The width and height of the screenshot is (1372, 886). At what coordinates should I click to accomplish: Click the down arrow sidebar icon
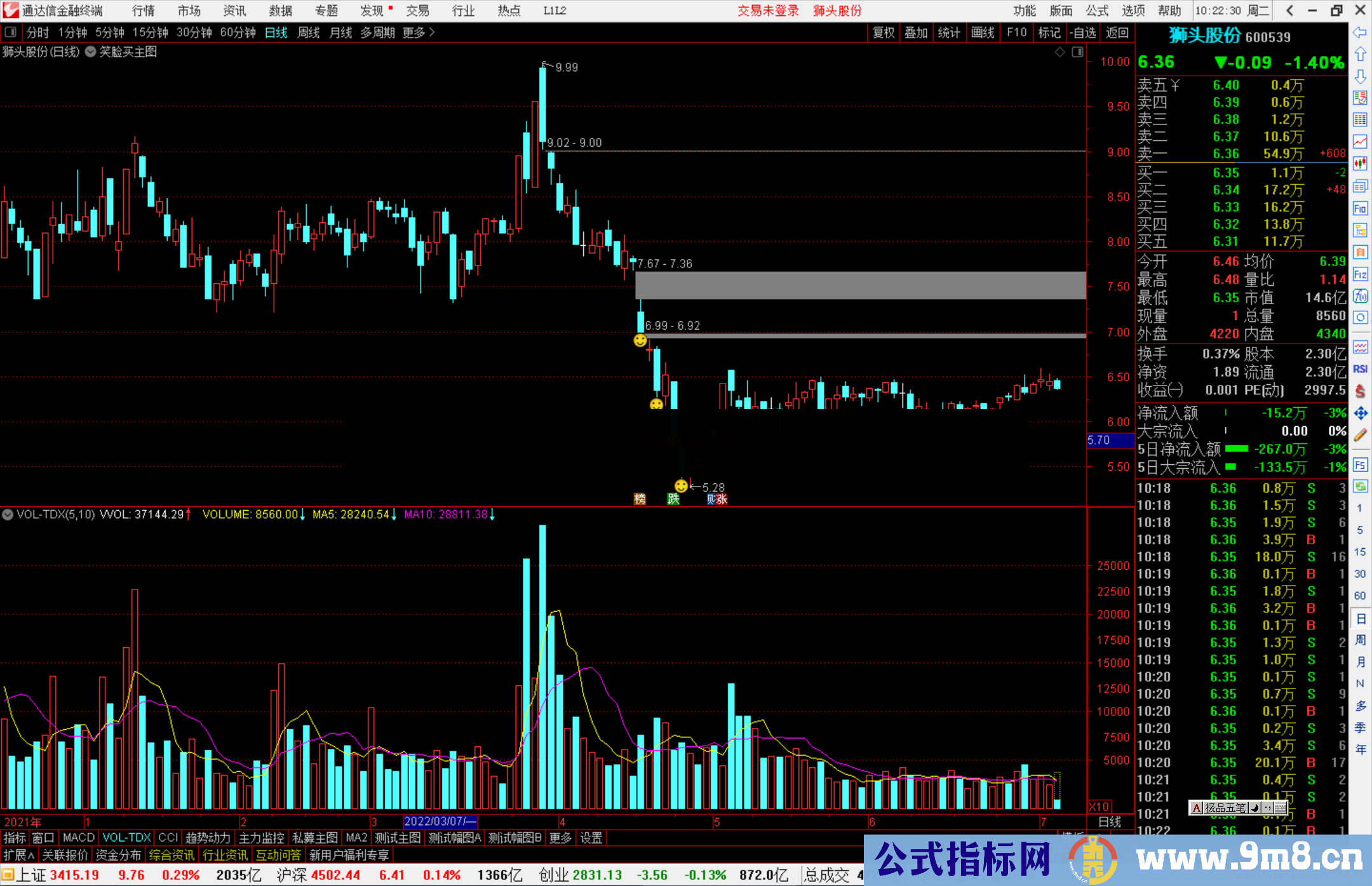(x=1360, y=76)
